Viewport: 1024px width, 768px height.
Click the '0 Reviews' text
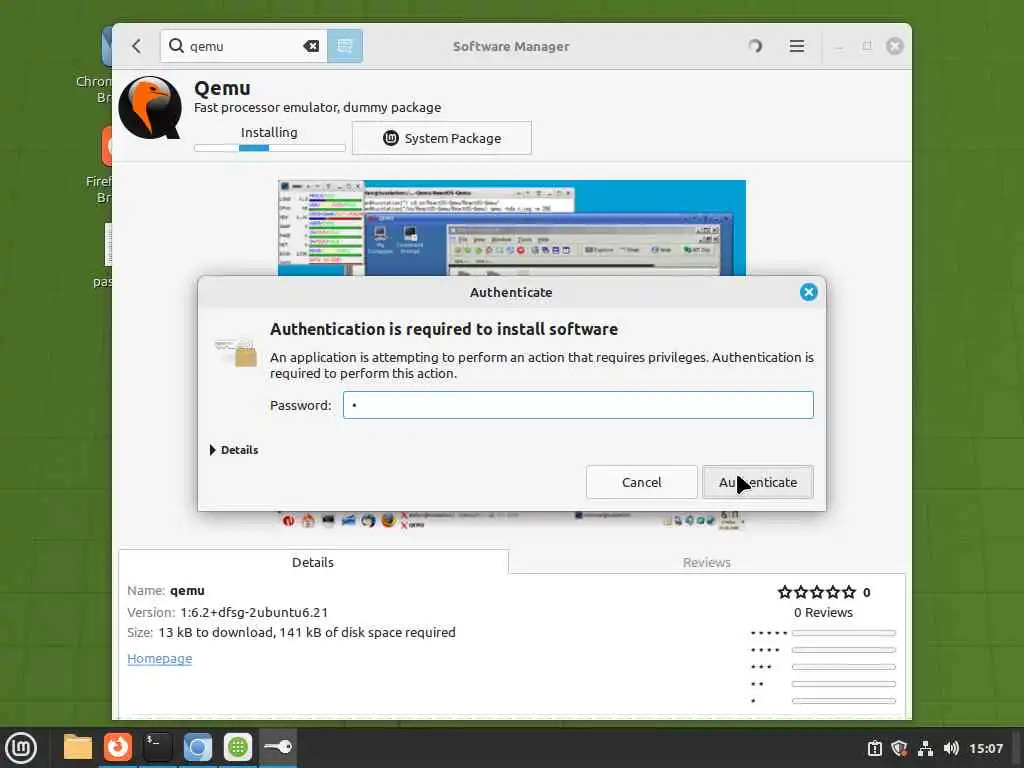click(x=823, y=613)
